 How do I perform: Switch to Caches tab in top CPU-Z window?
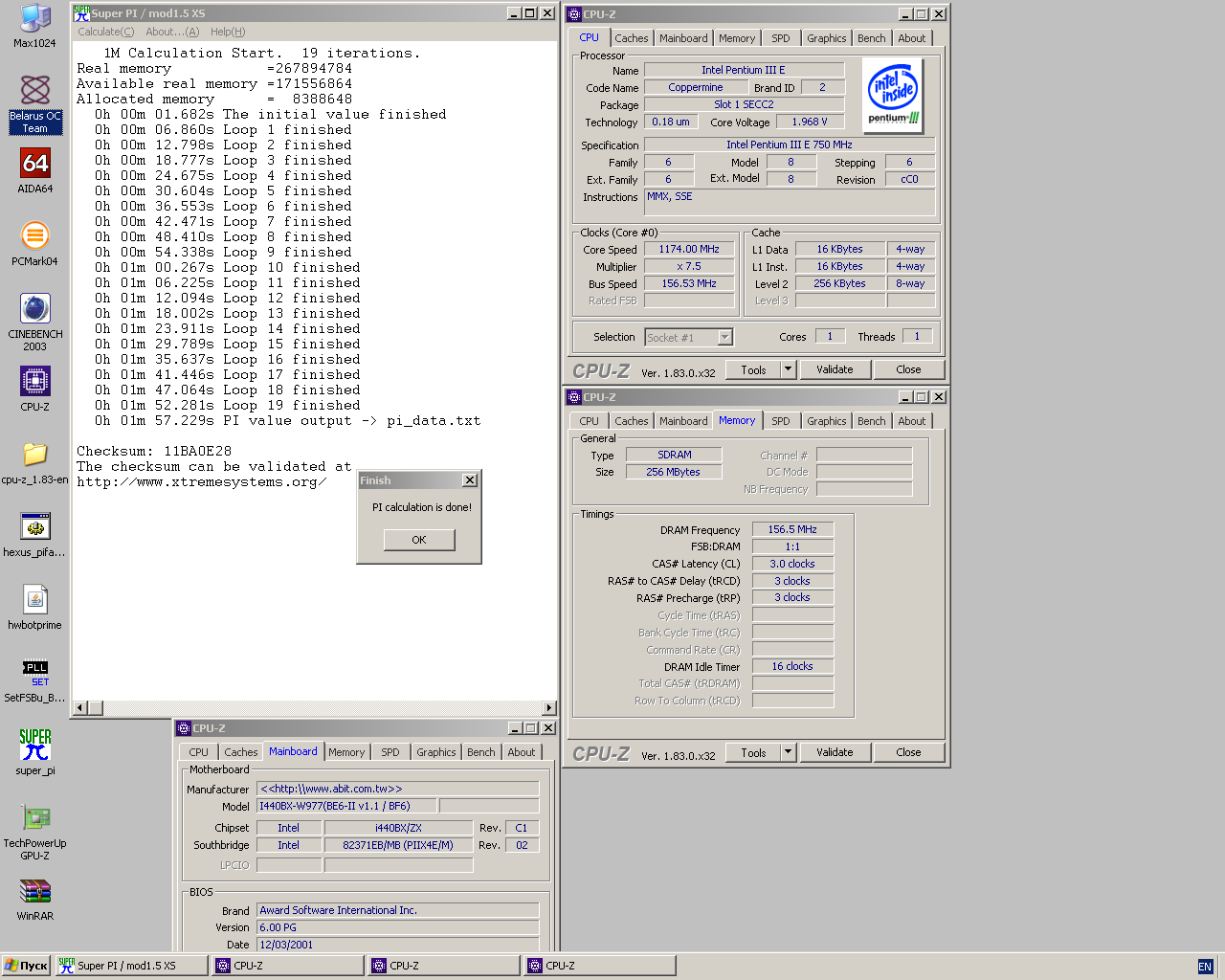[631, 38]
